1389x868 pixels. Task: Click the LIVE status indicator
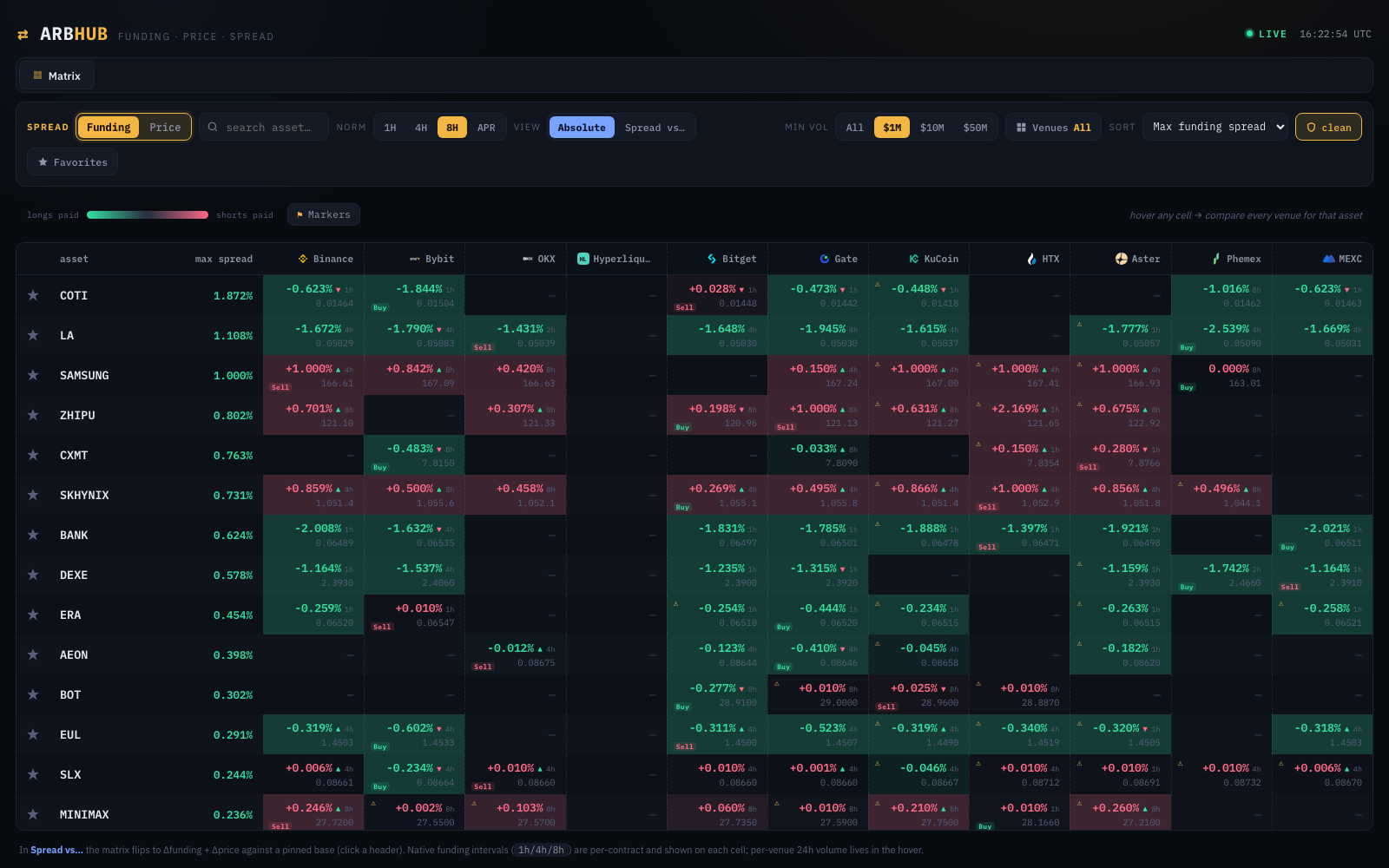tap(1266, 34)
